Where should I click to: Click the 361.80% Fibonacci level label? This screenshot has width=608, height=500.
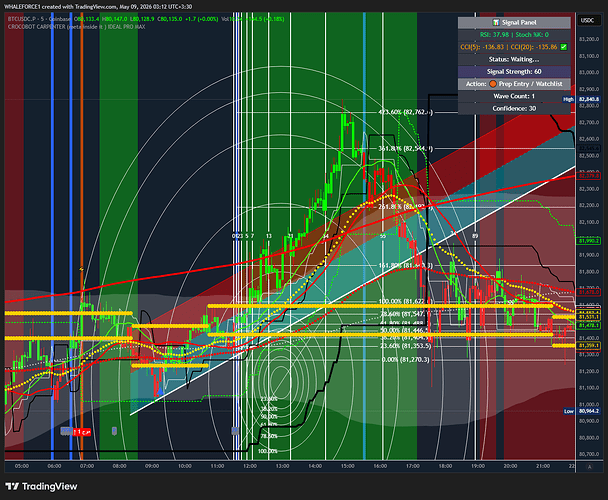[x=405, y=149]
